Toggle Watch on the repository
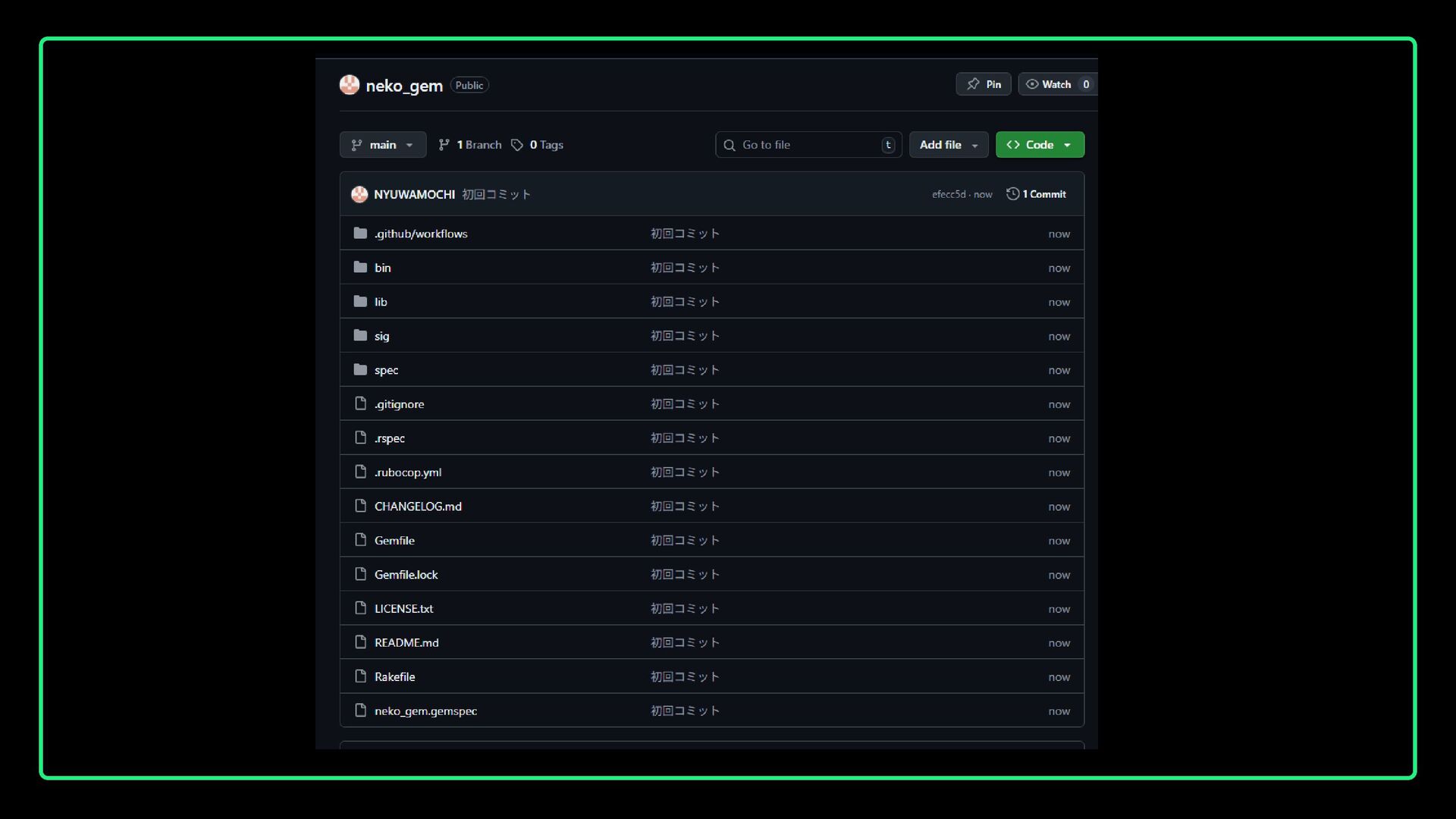The height and width of the screenshot is (819, 1456). [x=1049, y=84]
